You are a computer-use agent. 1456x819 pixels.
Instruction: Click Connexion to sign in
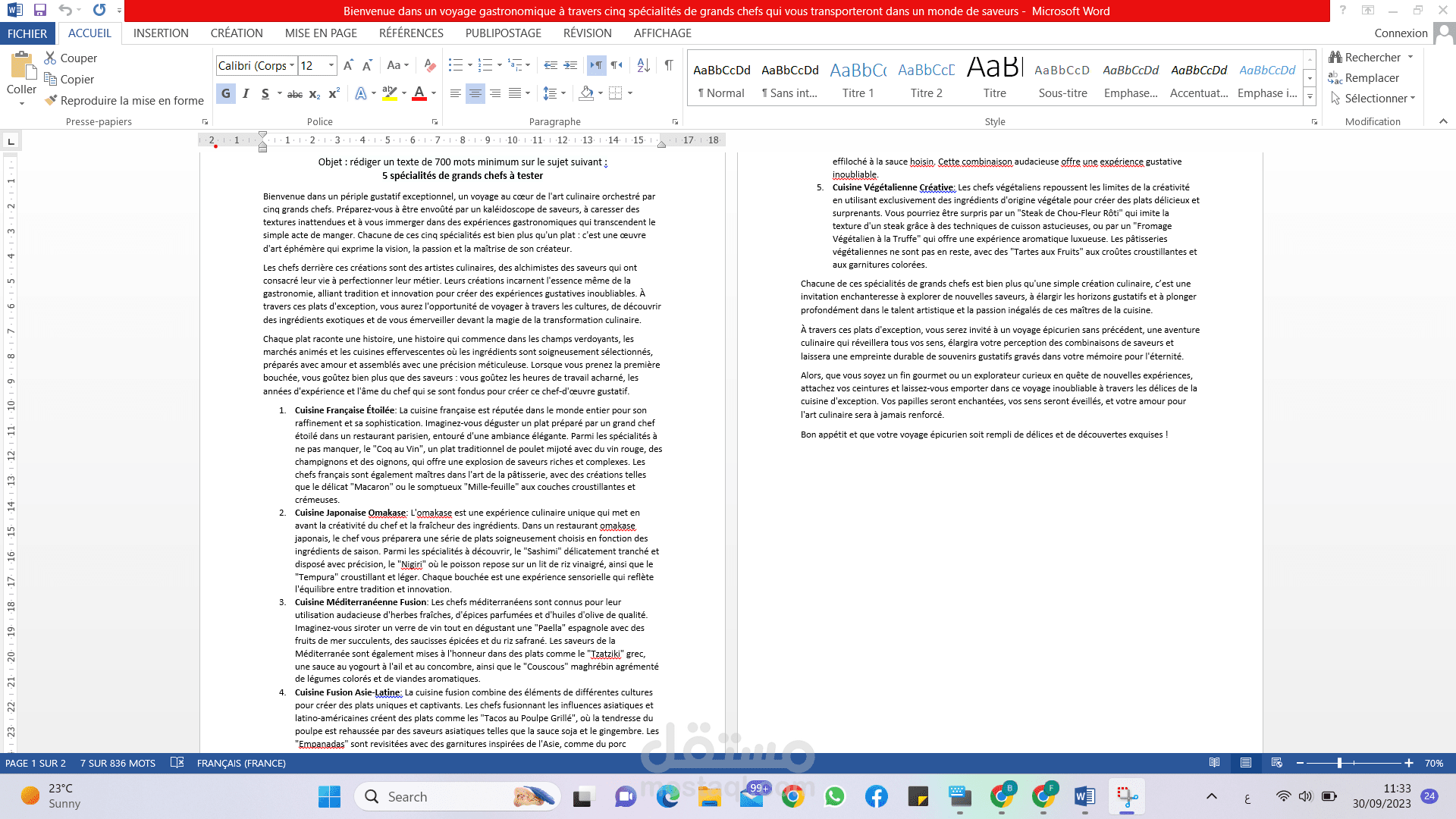1401,33
